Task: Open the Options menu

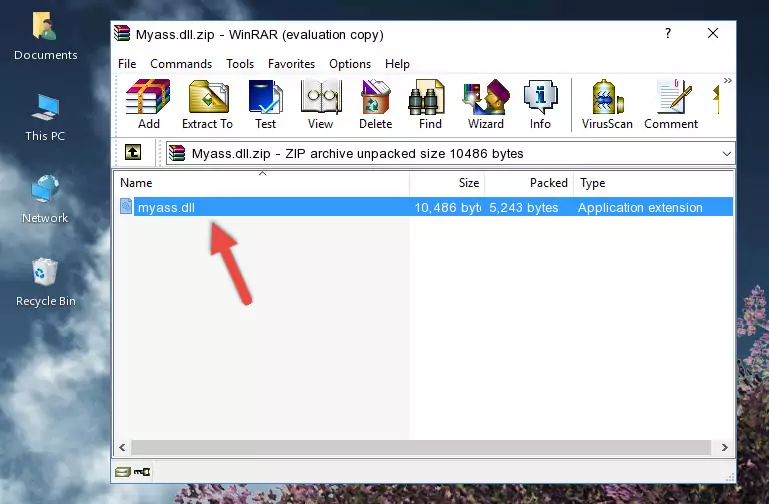Action: point(350,64)
